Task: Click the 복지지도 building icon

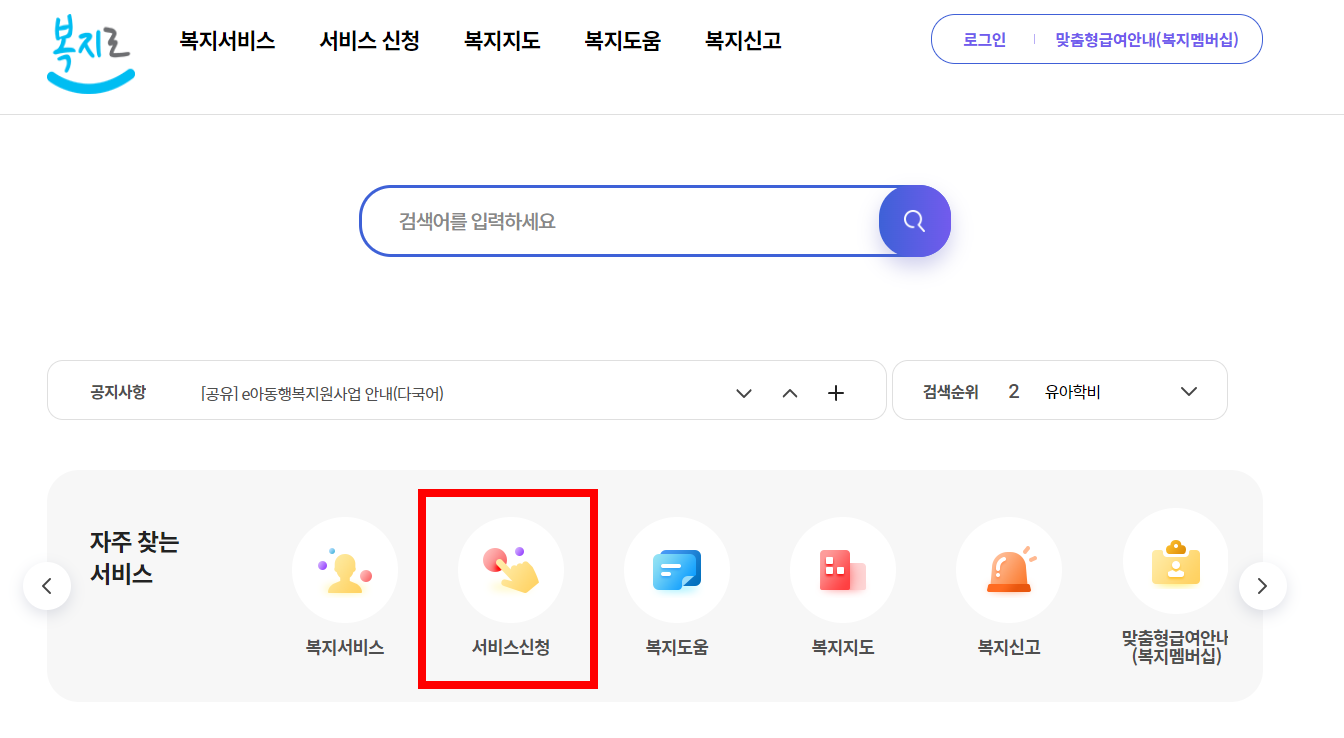Action: [x=843, y=570]
